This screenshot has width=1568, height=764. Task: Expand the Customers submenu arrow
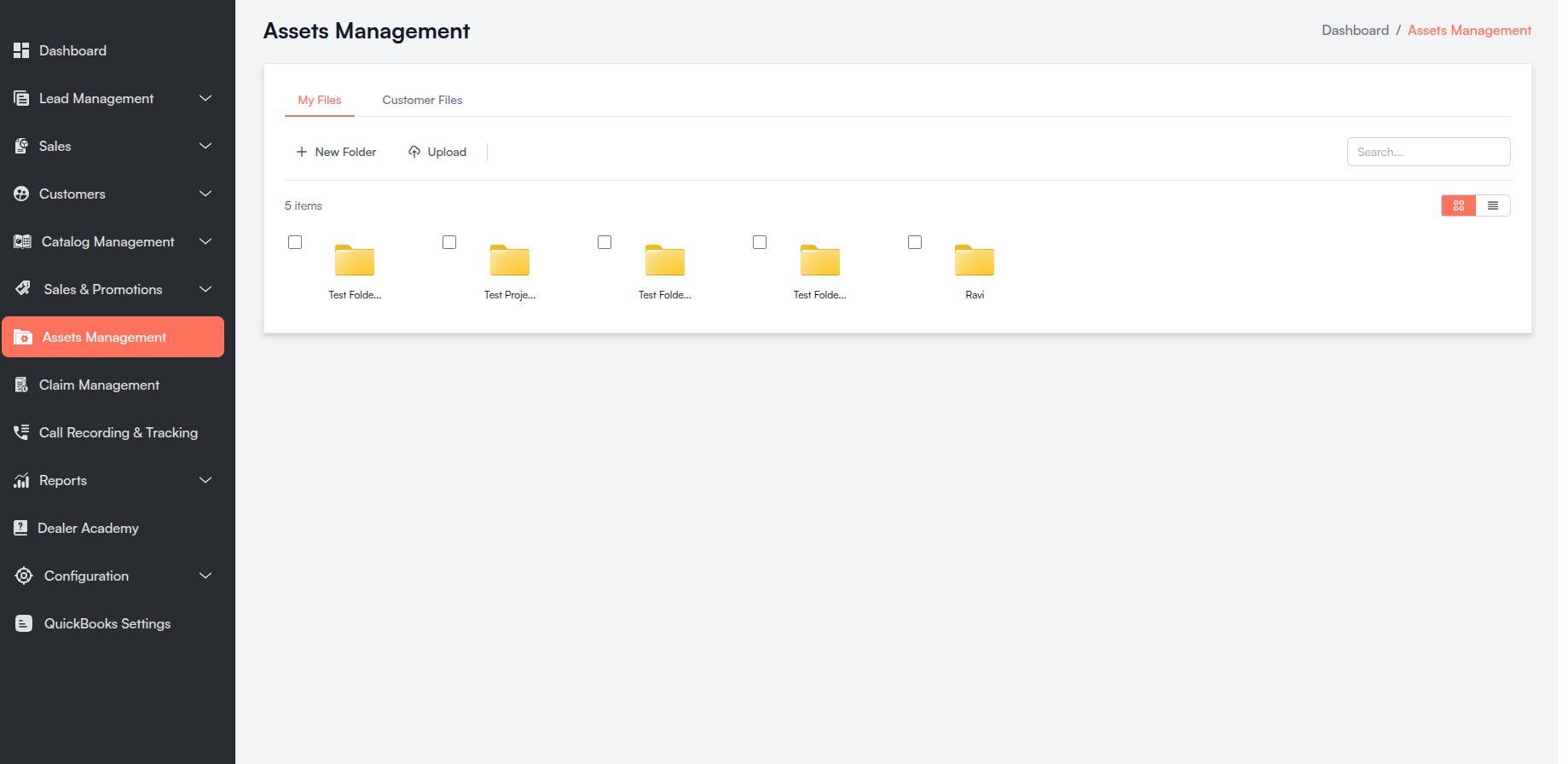[x=205, y=194]
